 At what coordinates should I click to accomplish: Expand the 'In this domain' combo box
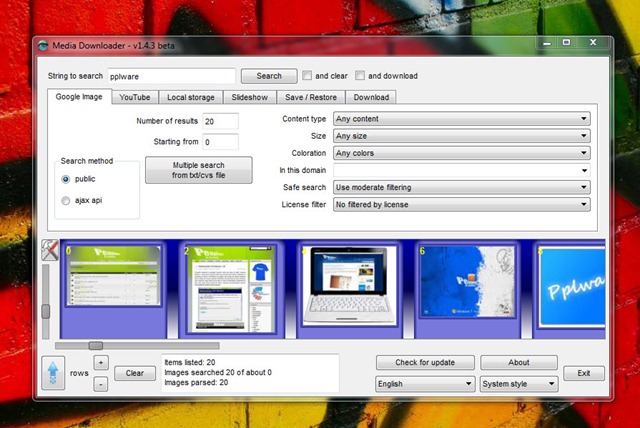584,170
